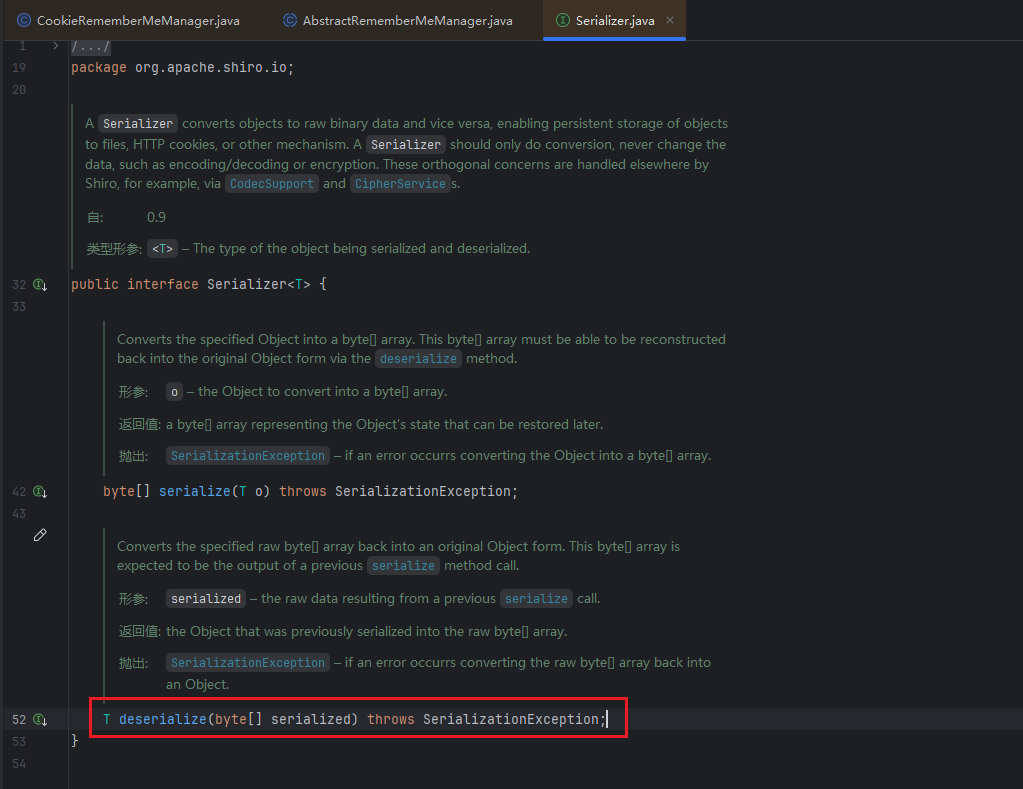Screen dimensions: 1023x789
Task: Follow the deserialize link in serialize docs
Action: [x=418, y=359]
